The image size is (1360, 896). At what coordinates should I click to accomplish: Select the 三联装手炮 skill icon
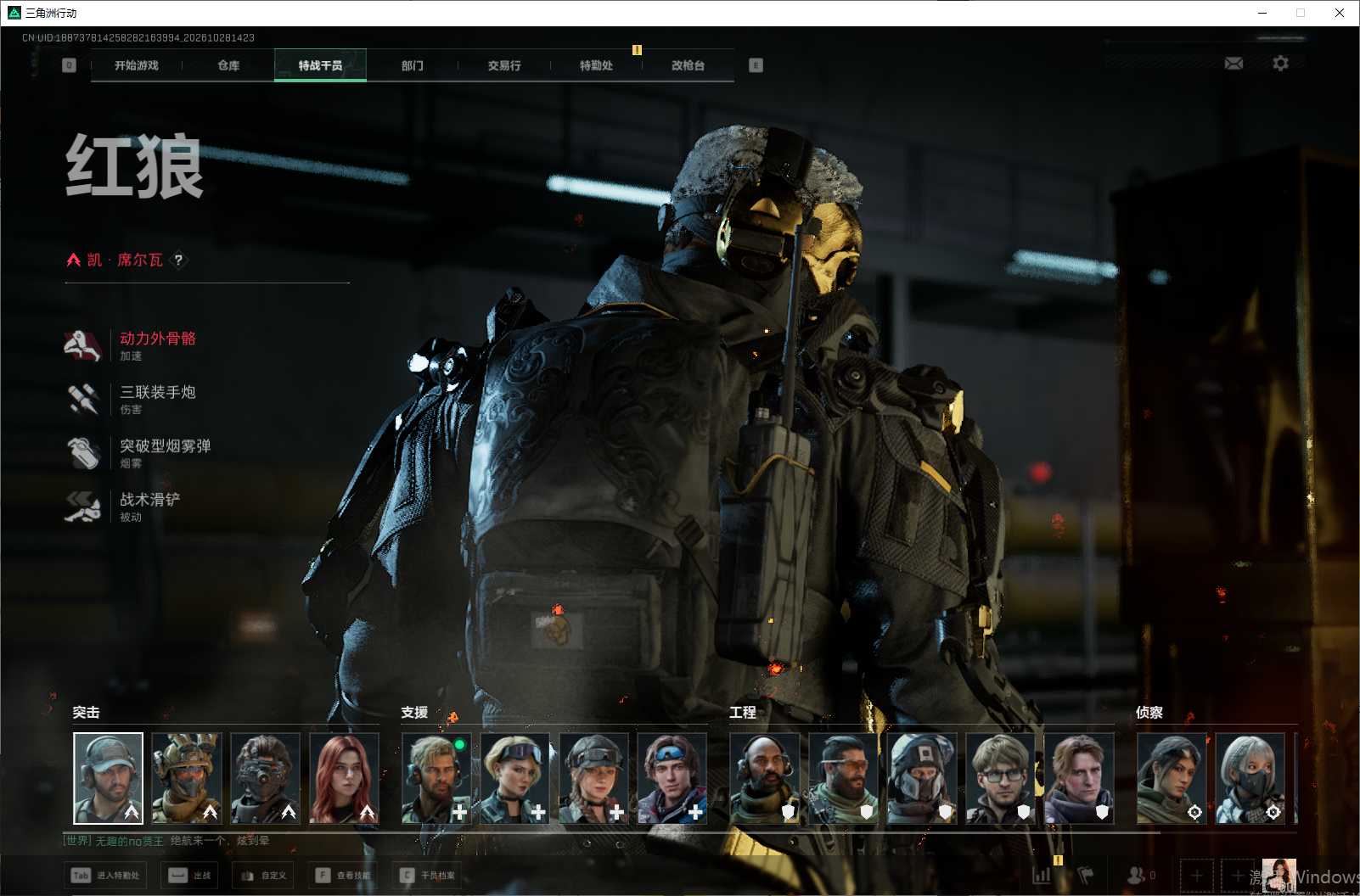coord(83,399)
